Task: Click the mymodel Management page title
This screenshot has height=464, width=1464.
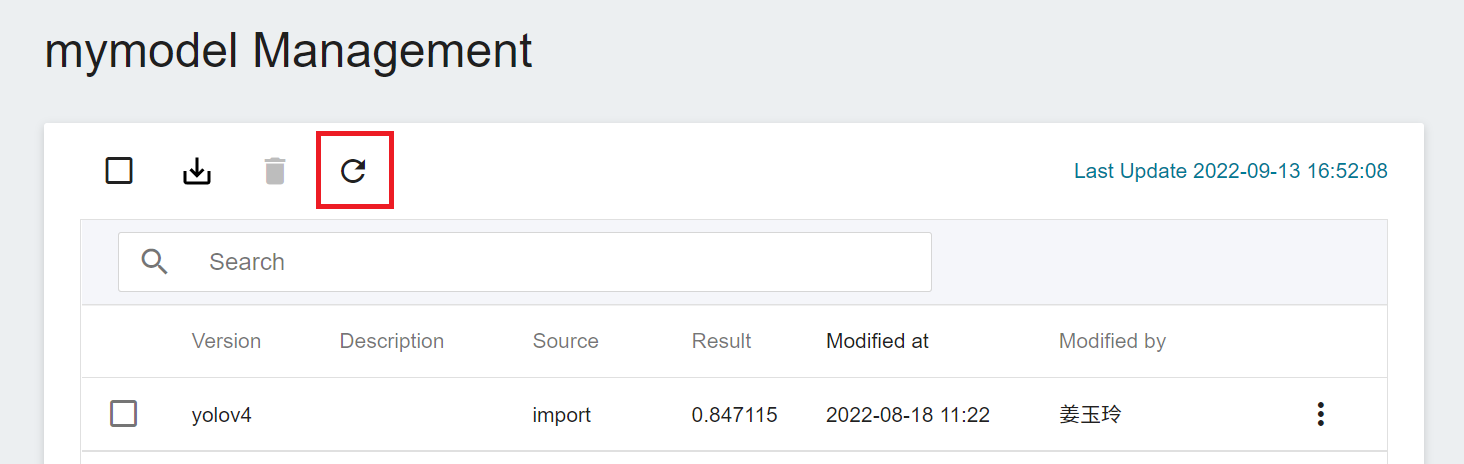Action: coord(288,50)
